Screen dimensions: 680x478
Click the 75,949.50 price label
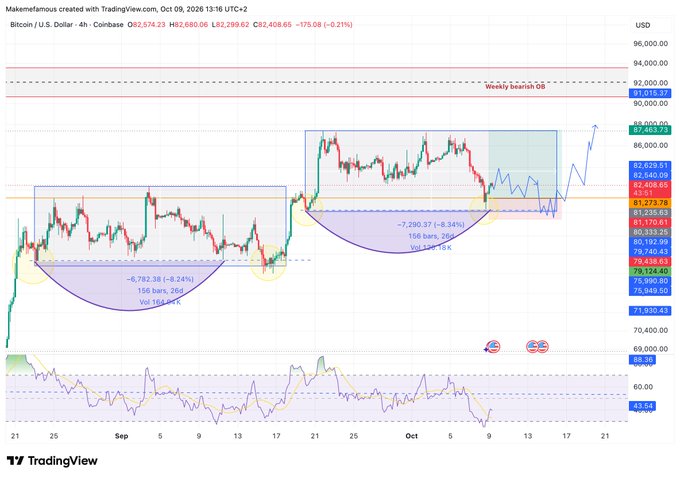(650, 291)
